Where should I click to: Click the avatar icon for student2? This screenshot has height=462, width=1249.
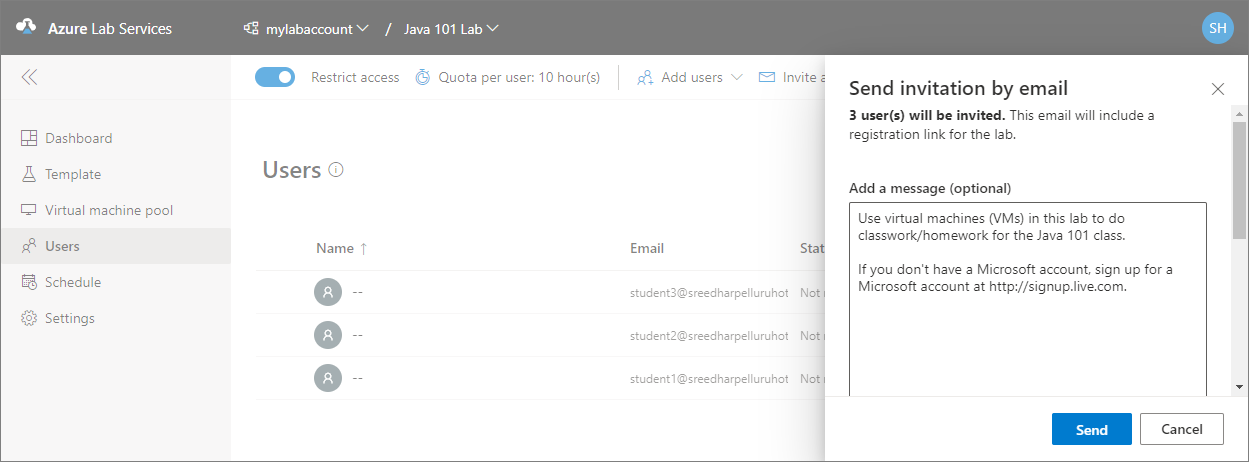pyautogui.click(x=327, y=335)
